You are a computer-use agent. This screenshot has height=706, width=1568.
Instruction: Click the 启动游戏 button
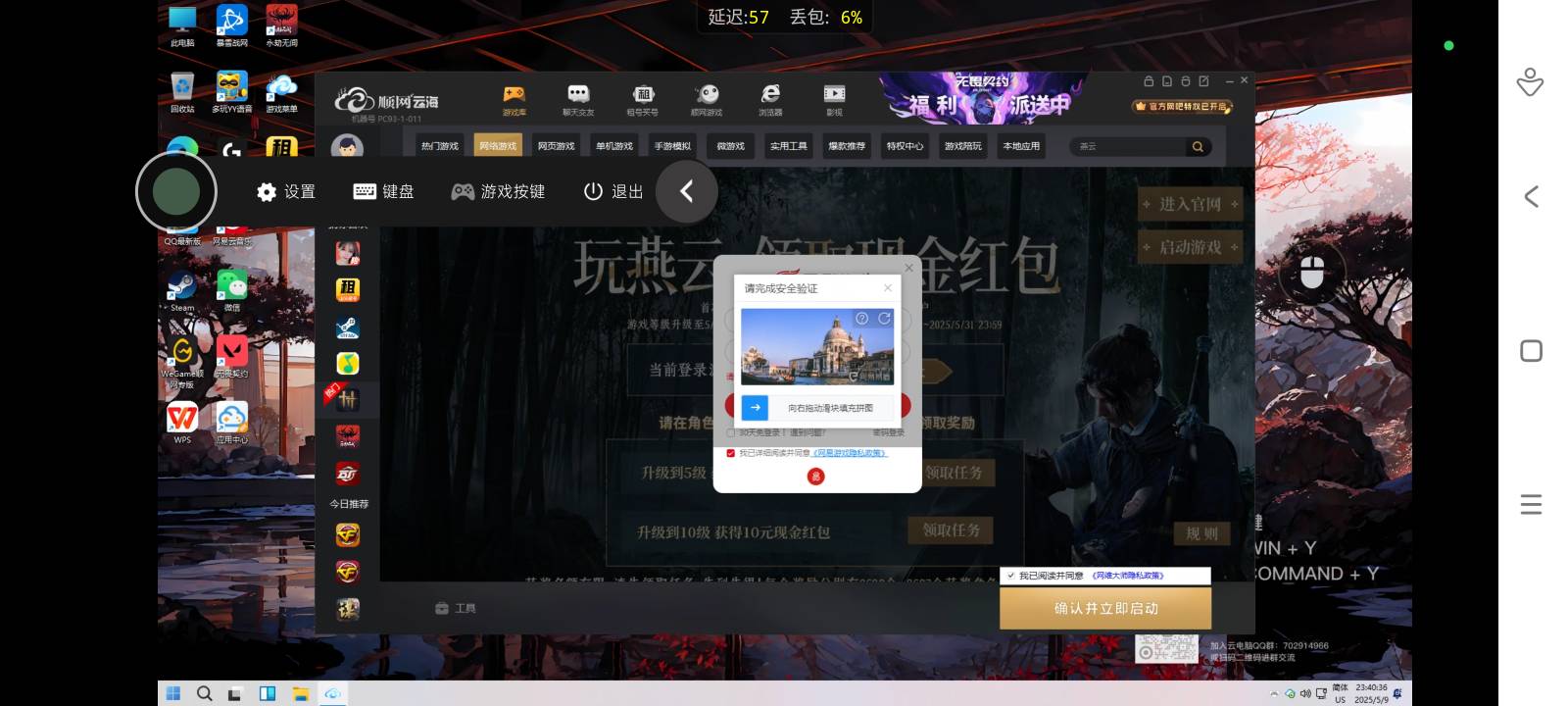1191,247
